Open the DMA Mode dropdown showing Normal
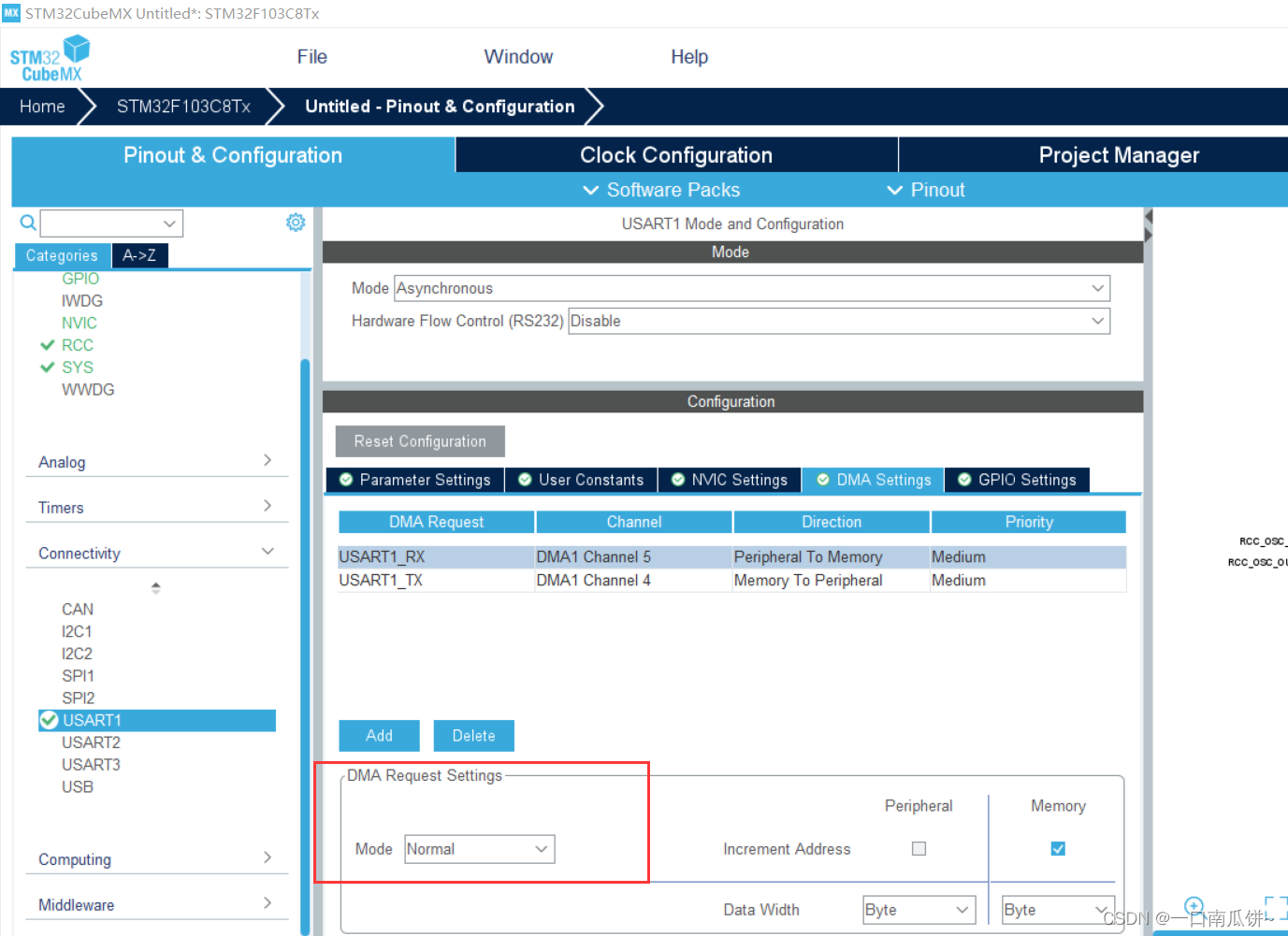 tap(480, 849)
